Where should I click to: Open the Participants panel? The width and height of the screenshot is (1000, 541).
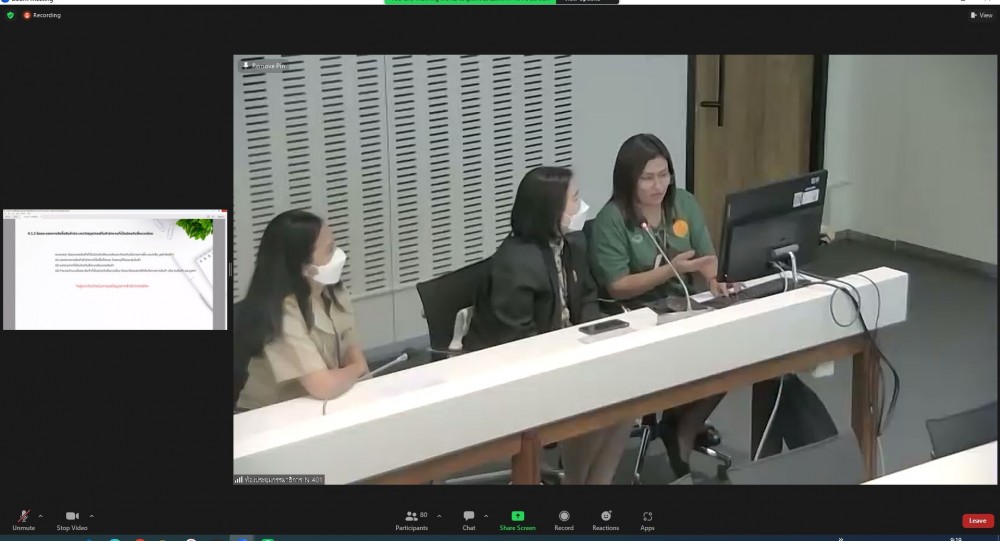click(x=411, y=520)
